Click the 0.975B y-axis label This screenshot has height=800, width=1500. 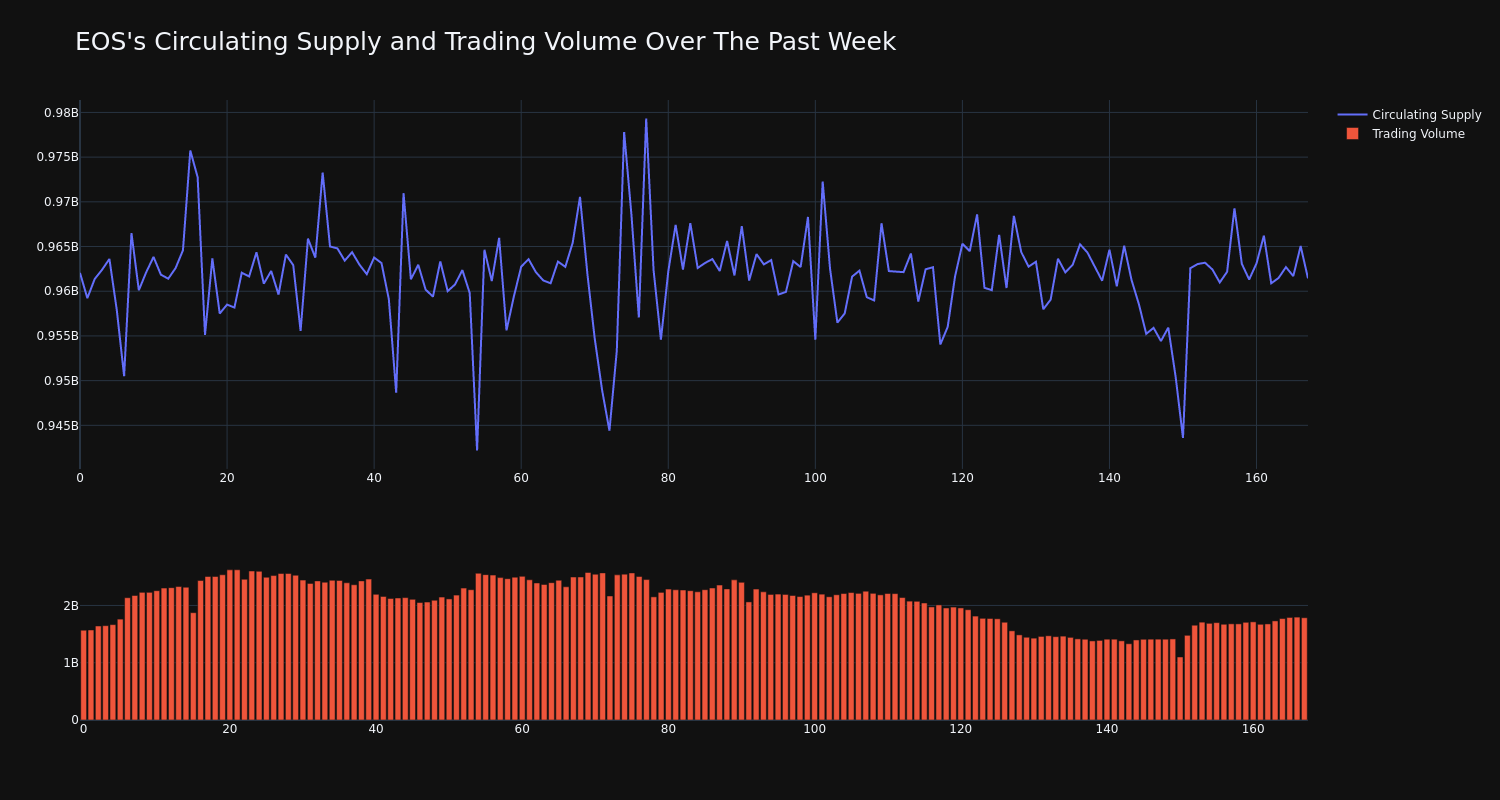[x=57, y=157]
